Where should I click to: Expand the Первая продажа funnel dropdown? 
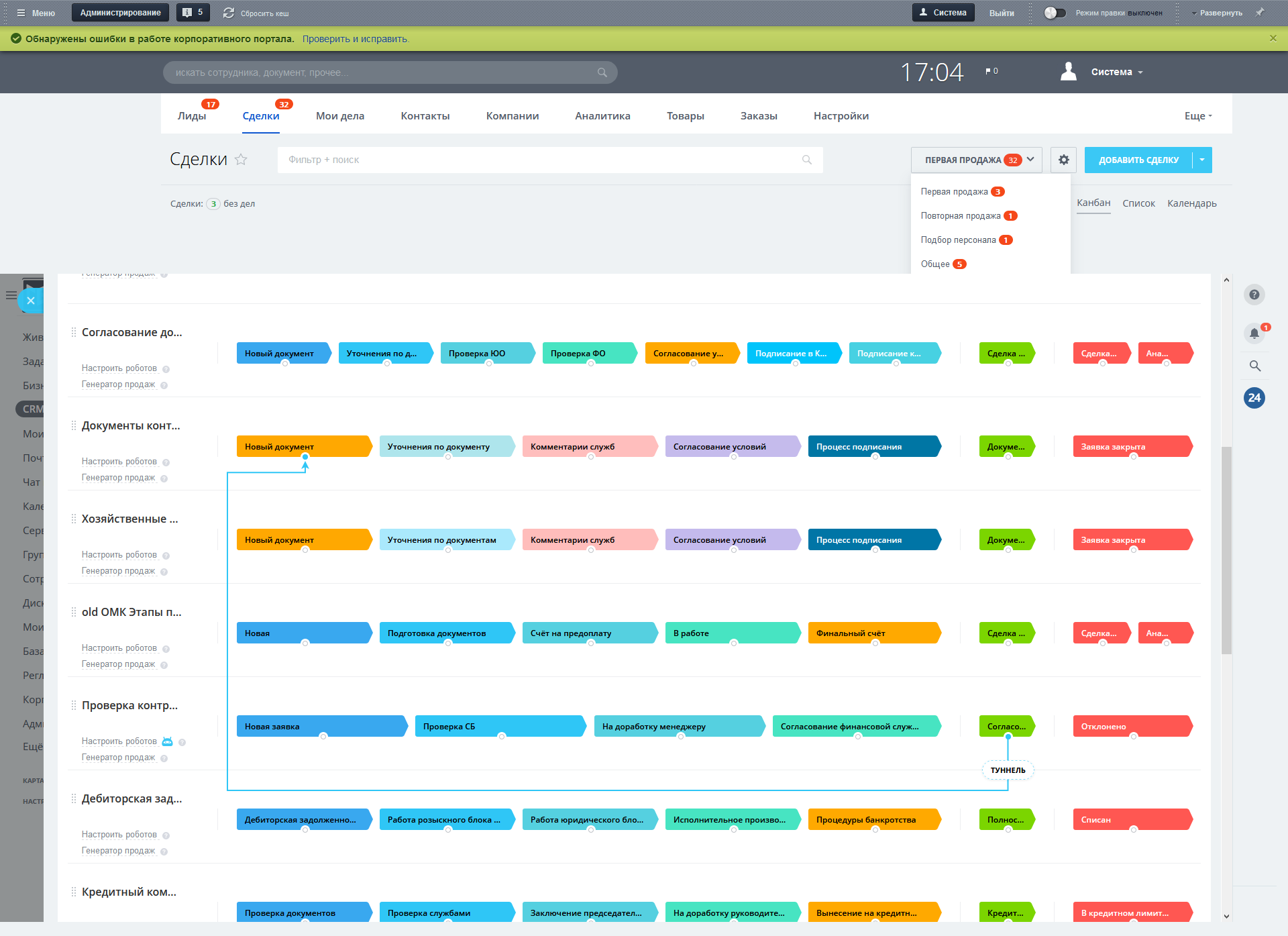[x=1030, y=160]
